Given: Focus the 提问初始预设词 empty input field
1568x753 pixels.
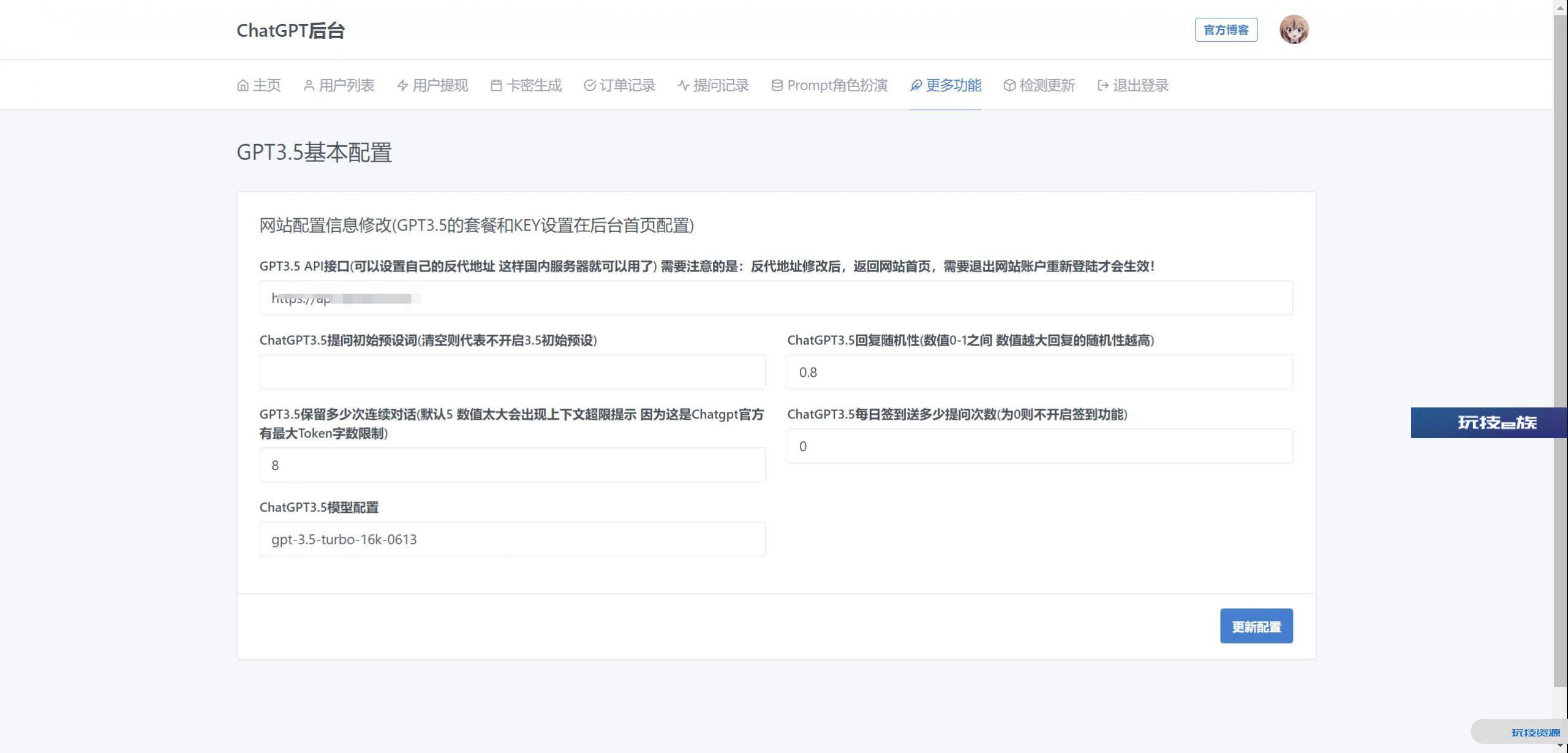Looking at the screenshot, I should (512, 372).
